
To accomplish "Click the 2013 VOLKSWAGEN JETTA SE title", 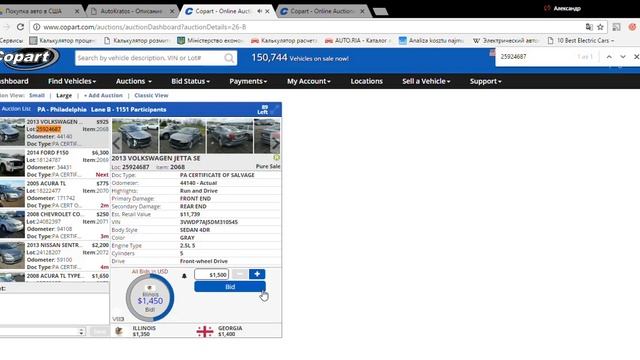I will click(x=156, y=158).
